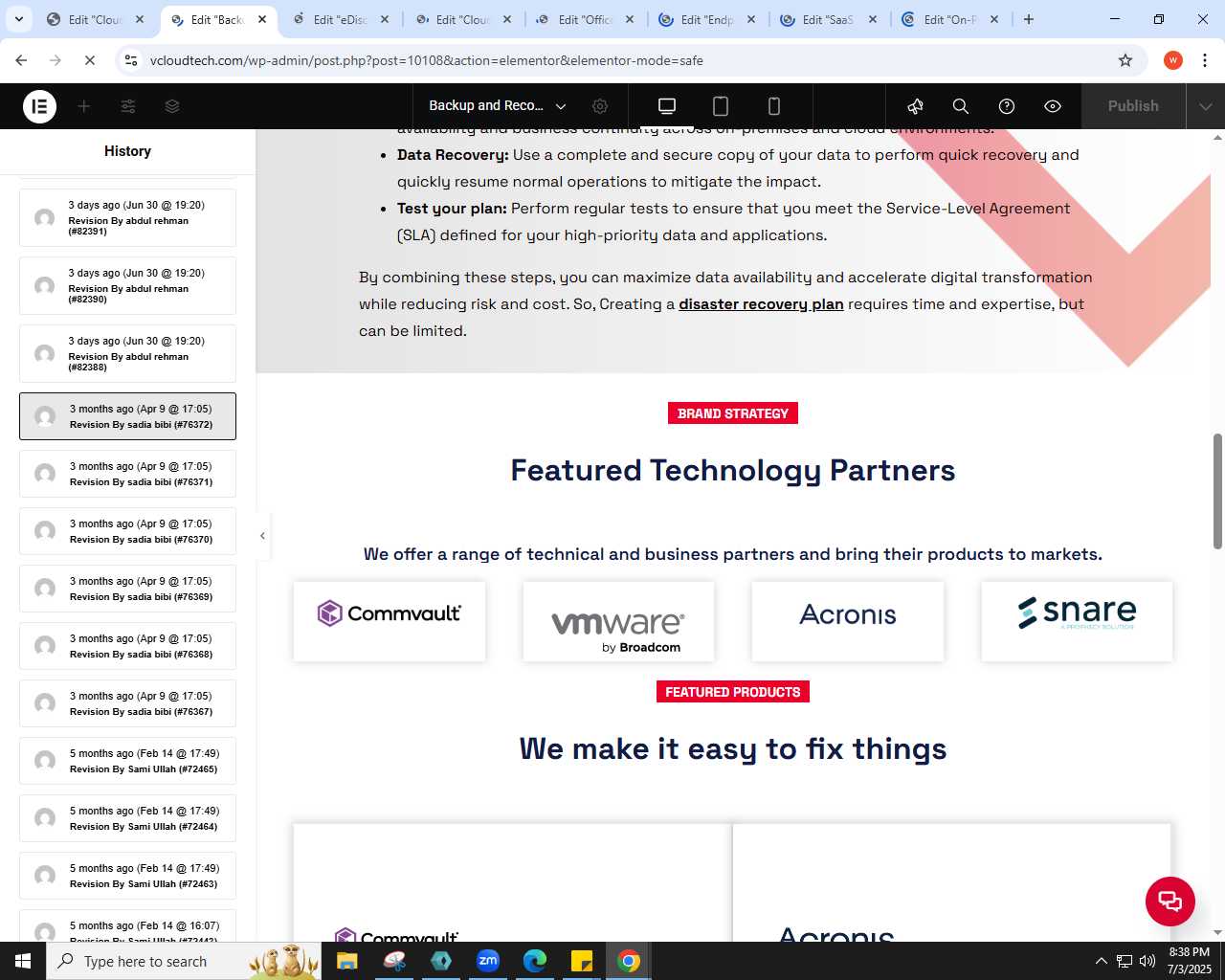Open the Elementor logo menu
Viewport: 1225px width, 980px height.
(x=39, y=106)
